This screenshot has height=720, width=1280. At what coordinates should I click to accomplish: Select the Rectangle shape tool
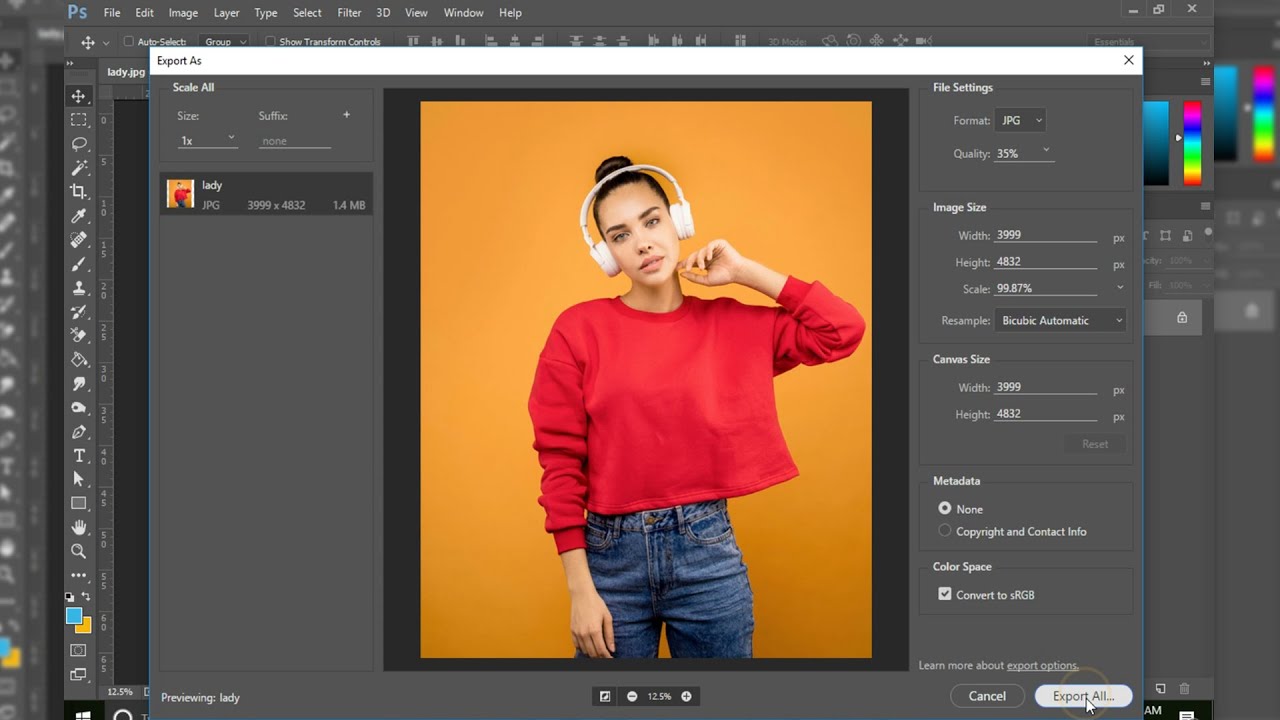(x=79, y=504)
